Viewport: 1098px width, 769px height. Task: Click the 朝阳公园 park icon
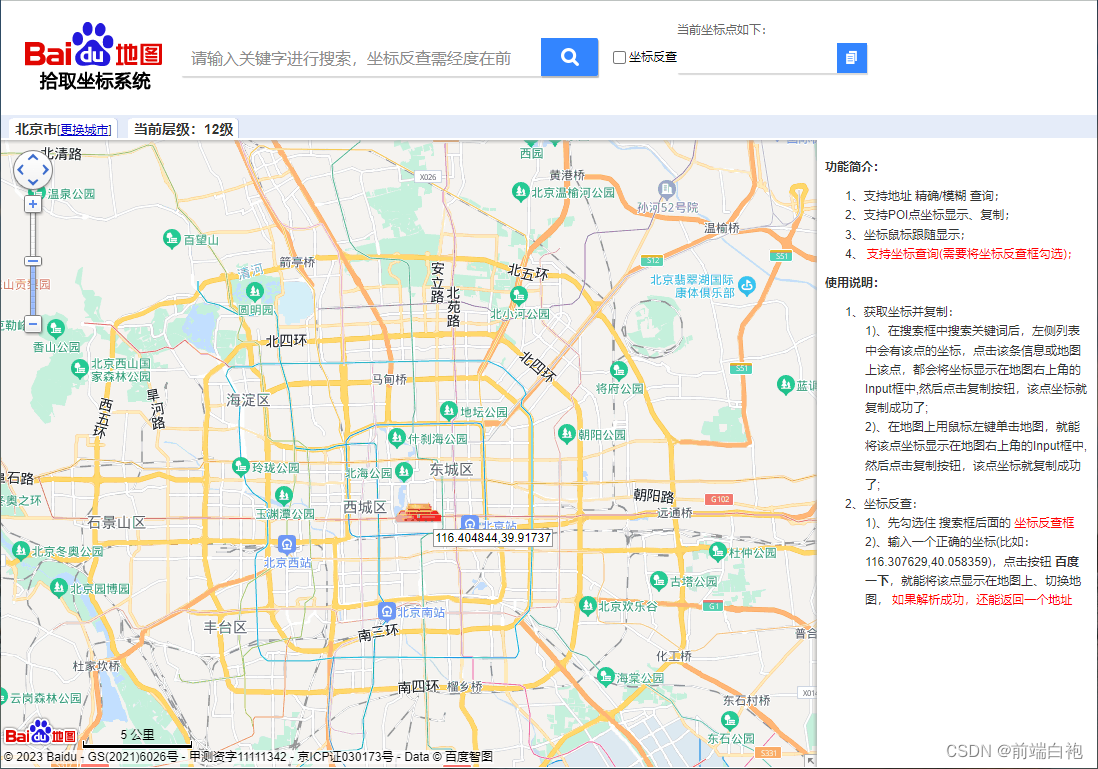pos(567,434)
